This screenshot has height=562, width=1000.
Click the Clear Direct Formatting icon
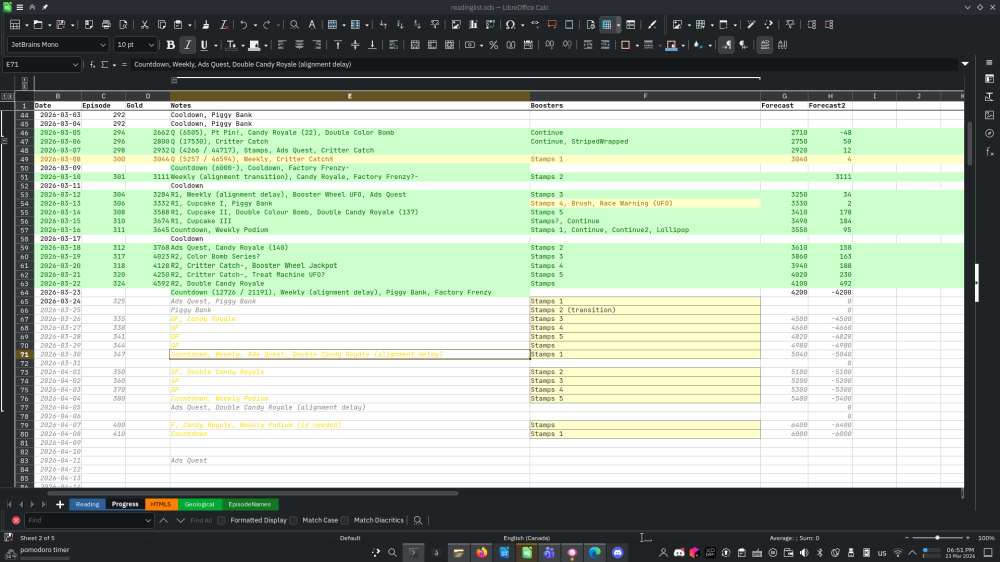coord(223,25)
